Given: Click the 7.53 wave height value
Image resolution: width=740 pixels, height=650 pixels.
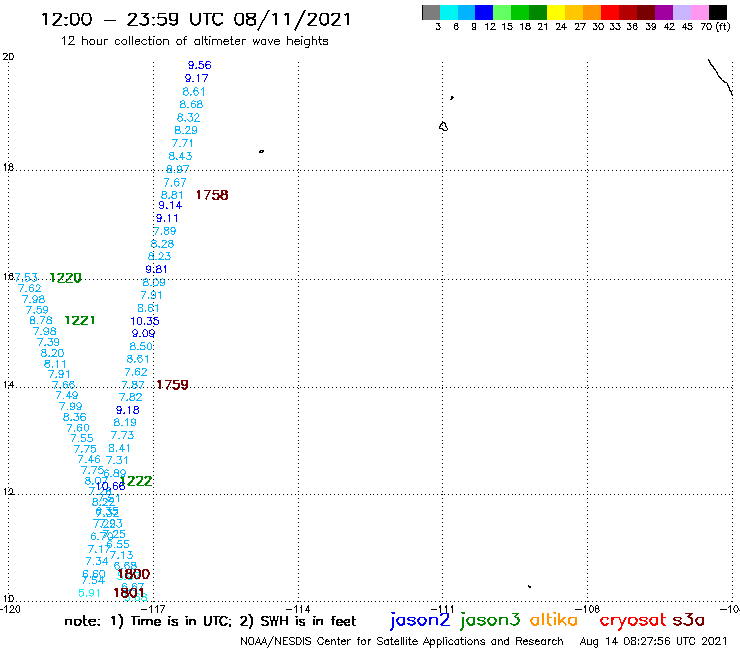Looking at the screenshot, I should tap(26, 278).
